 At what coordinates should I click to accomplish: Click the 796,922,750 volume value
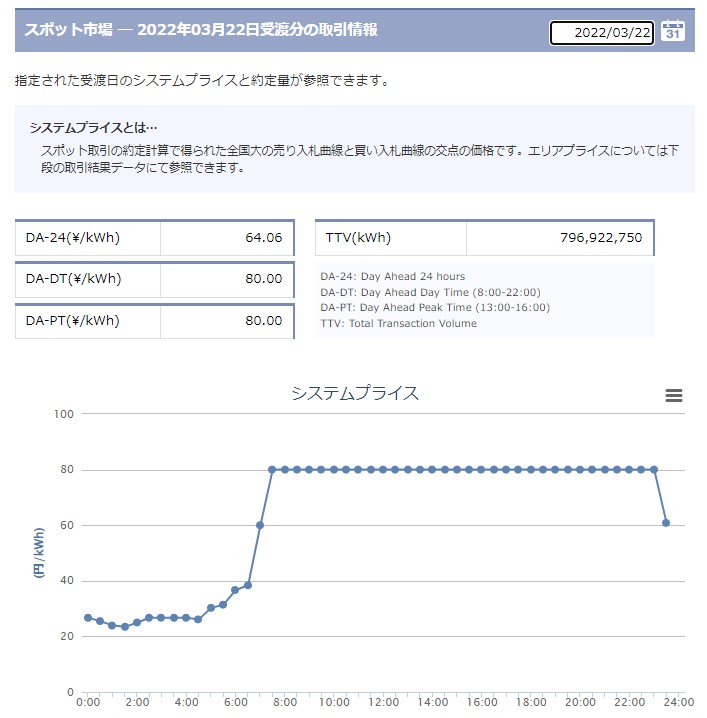tap(560, 238)
